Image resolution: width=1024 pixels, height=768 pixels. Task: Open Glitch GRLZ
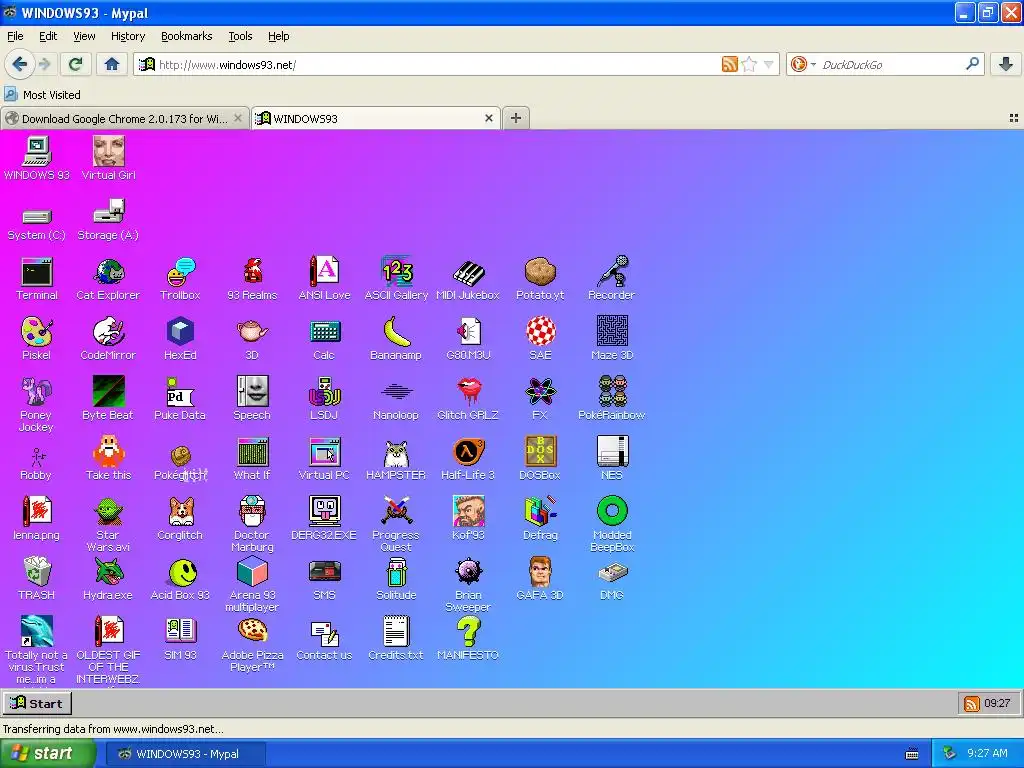pos(468,399)
